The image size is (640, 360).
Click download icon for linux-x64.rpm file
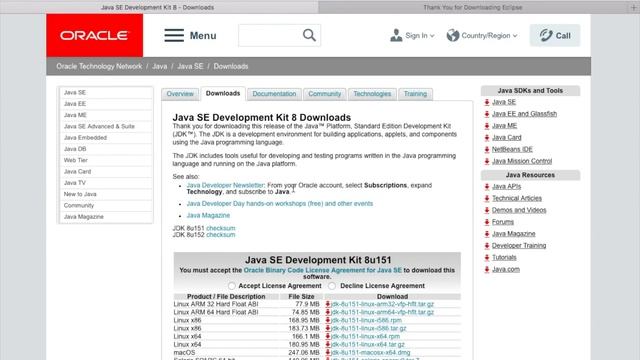(327, 337)
